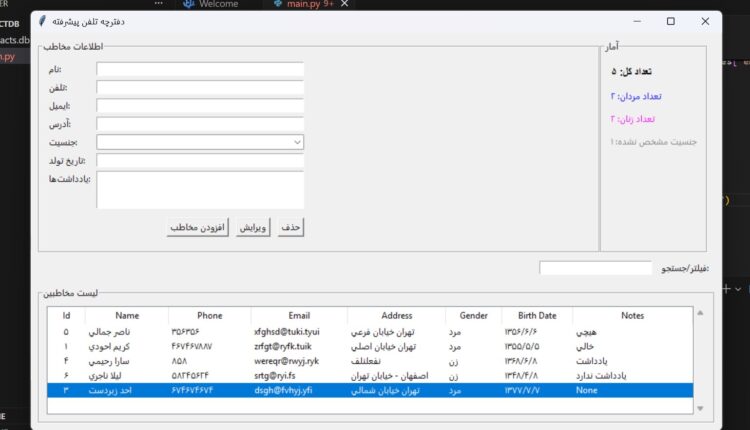
Task: Select the contact row کریم احودی
Action: (x=370, y=346)
